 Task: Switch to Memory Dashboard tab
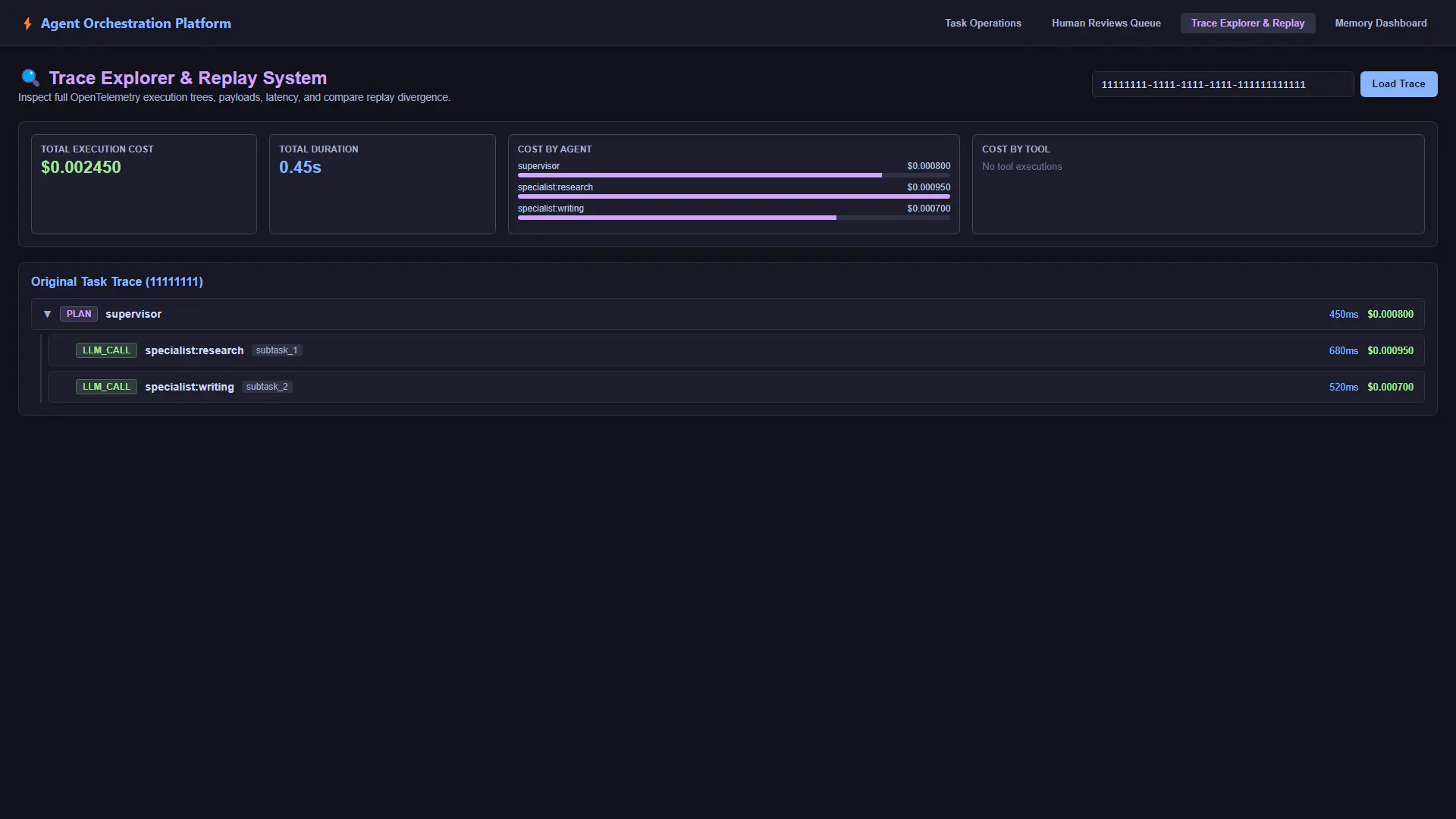click(1381, 24)
